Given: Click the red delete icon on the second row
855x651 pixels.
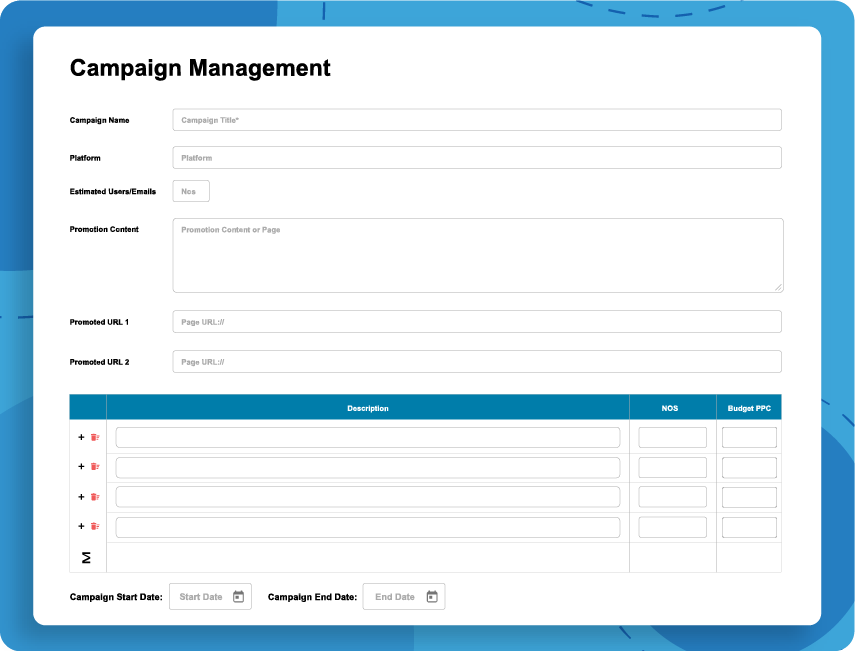Looking at the screenshot, I should [94, 467].
